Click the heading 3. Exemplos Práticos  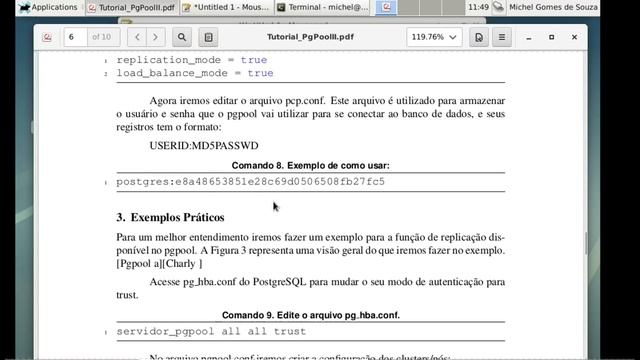pos(170,218)
